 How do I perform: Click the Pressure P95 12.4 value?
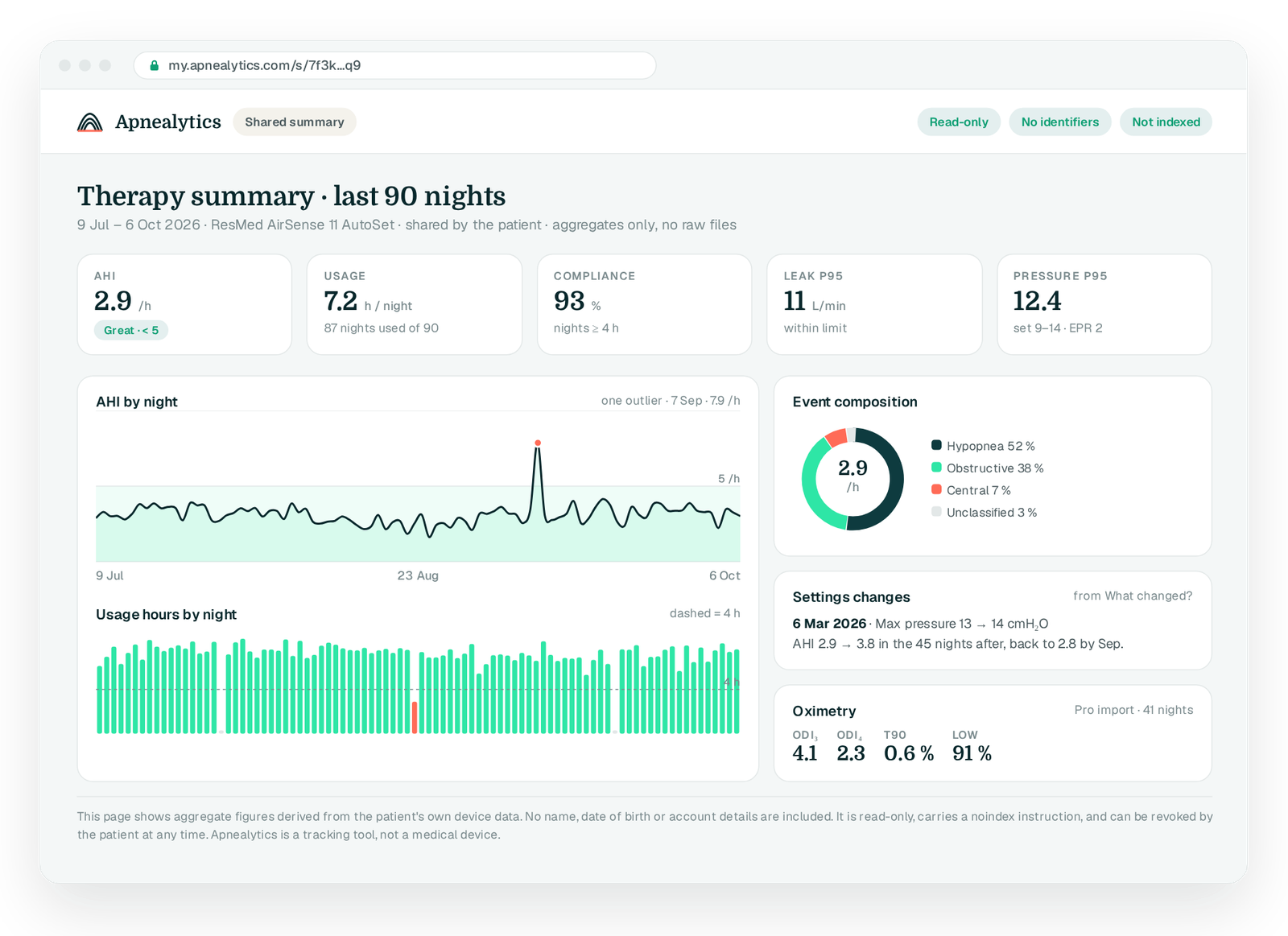(x=1037, y=301)
